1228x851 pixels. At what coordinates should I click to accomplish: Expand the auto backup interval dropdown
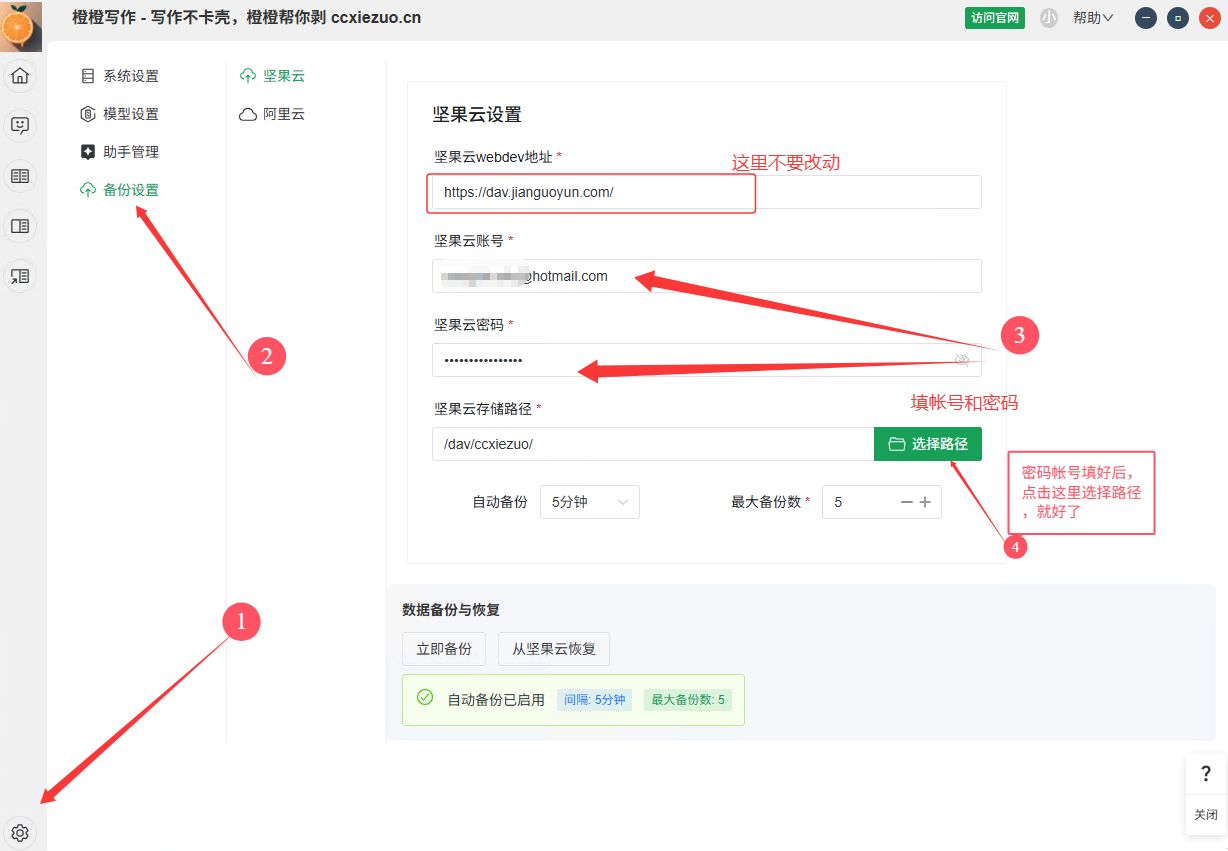click(589, 502)
